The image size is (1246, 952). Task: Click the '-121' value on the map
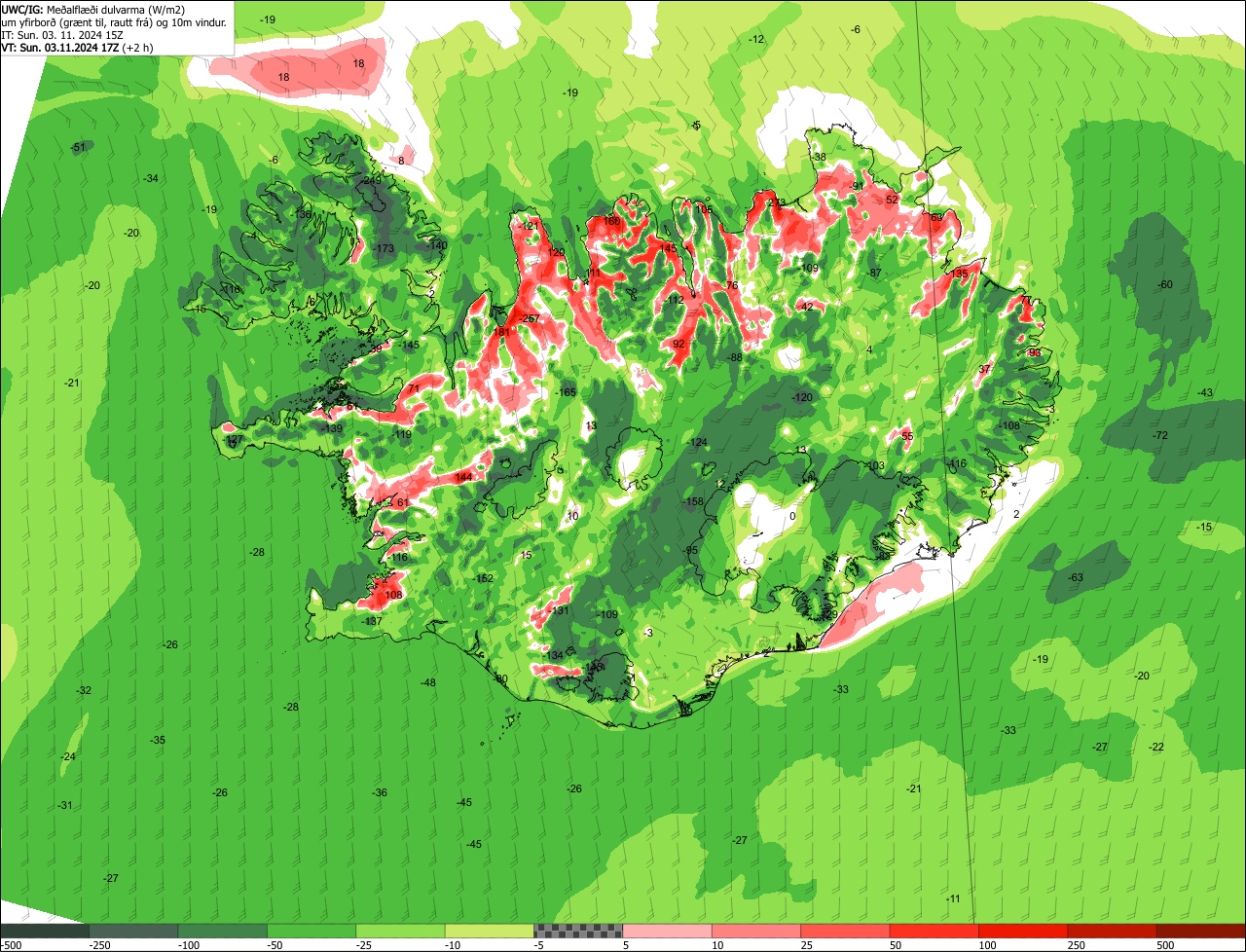tap(531, 226)
